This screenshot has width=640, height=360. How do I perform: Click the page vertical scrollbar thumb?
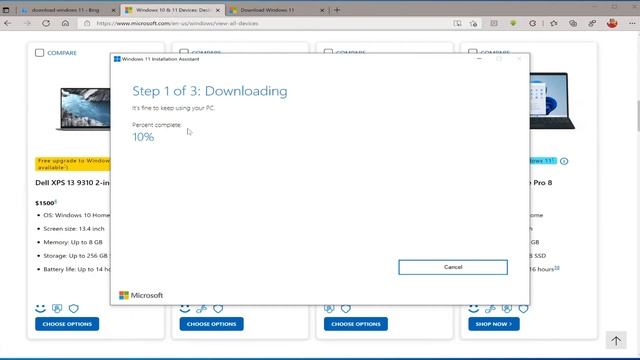(x=638, y=116)
